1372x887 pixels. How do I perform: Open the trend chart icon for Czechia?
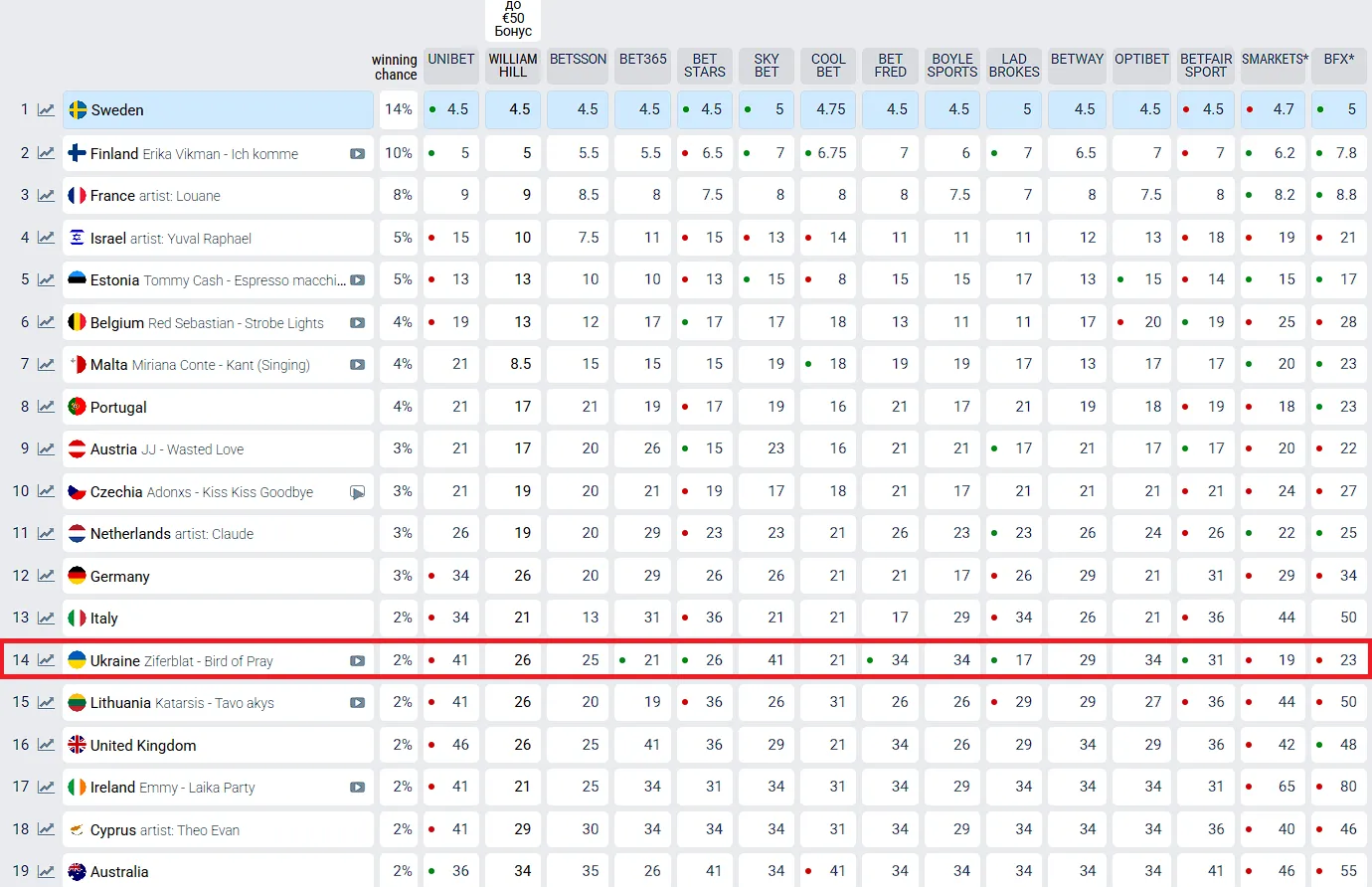pos(46,491)
